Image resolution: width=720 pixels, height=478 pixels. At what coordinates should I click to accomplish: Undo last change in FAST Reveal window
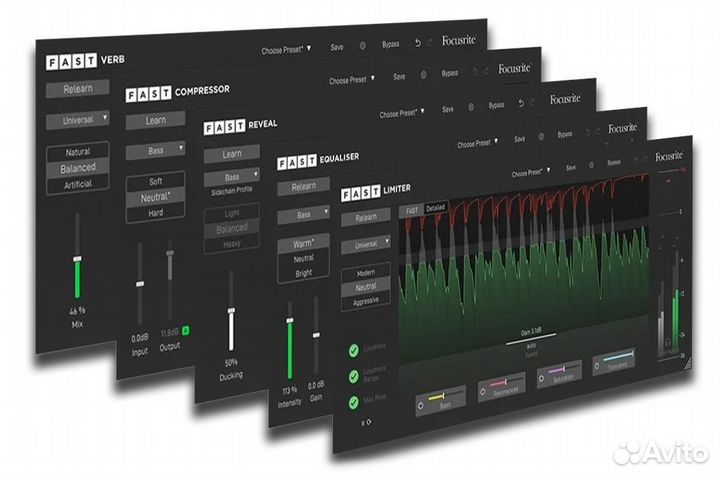click(521, 104)
